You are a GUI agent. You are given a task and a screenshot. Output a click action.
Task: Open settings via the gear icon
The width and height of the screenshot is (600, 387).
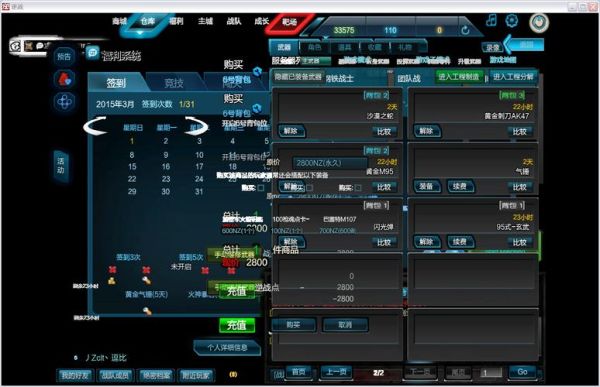click(511, 20)
